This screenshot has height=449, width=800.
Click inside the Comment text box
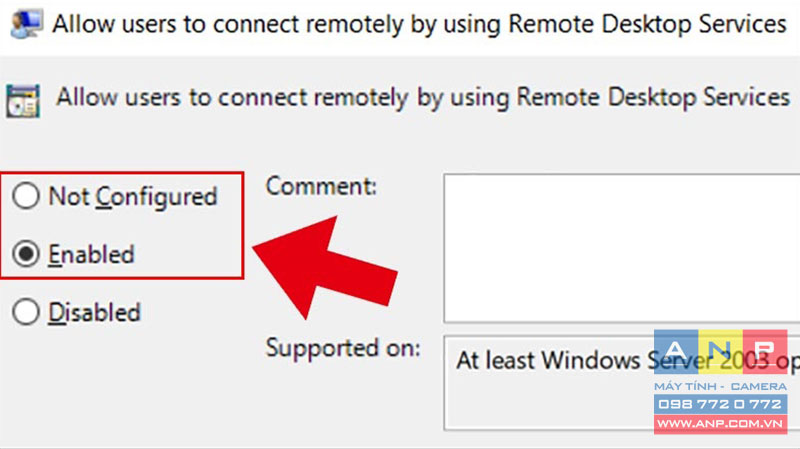point(622,248)
